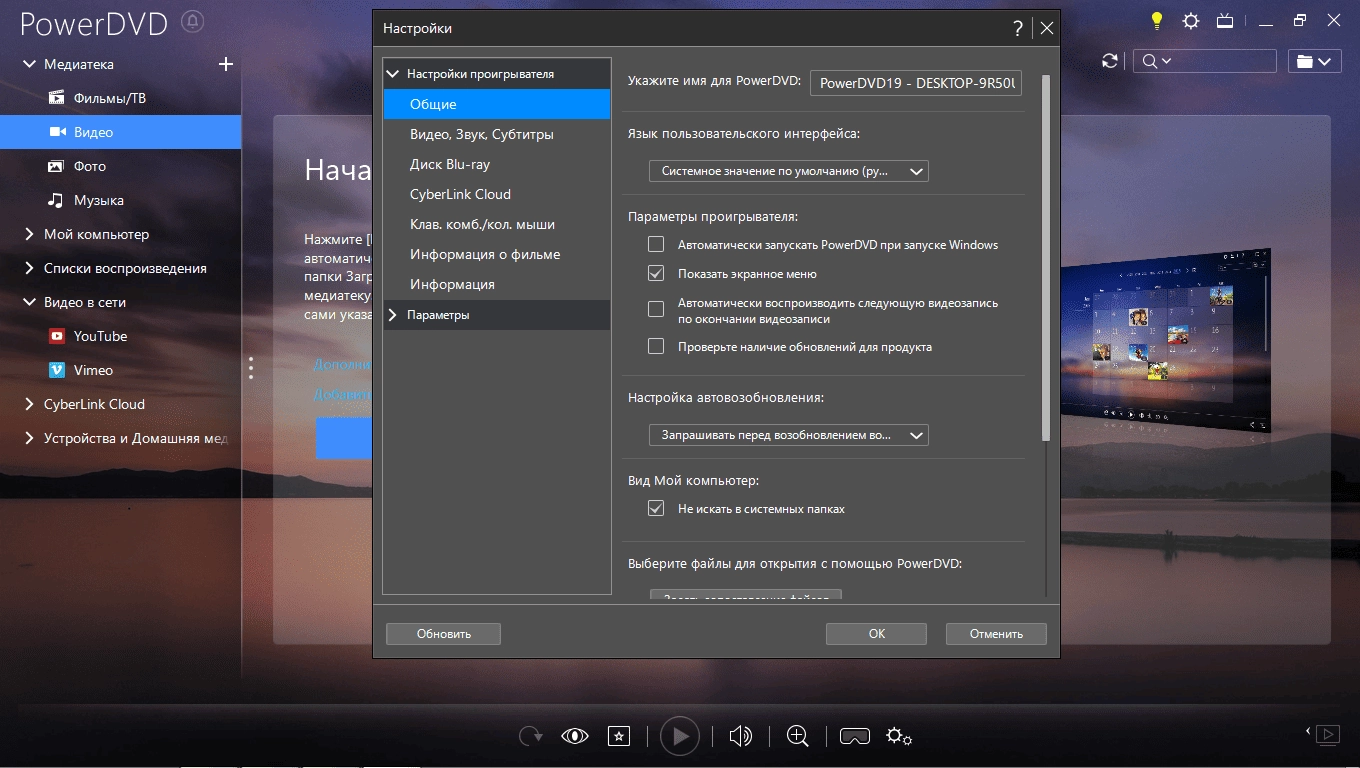
Task: Add to media library plus icon
Action: (226, 64)
